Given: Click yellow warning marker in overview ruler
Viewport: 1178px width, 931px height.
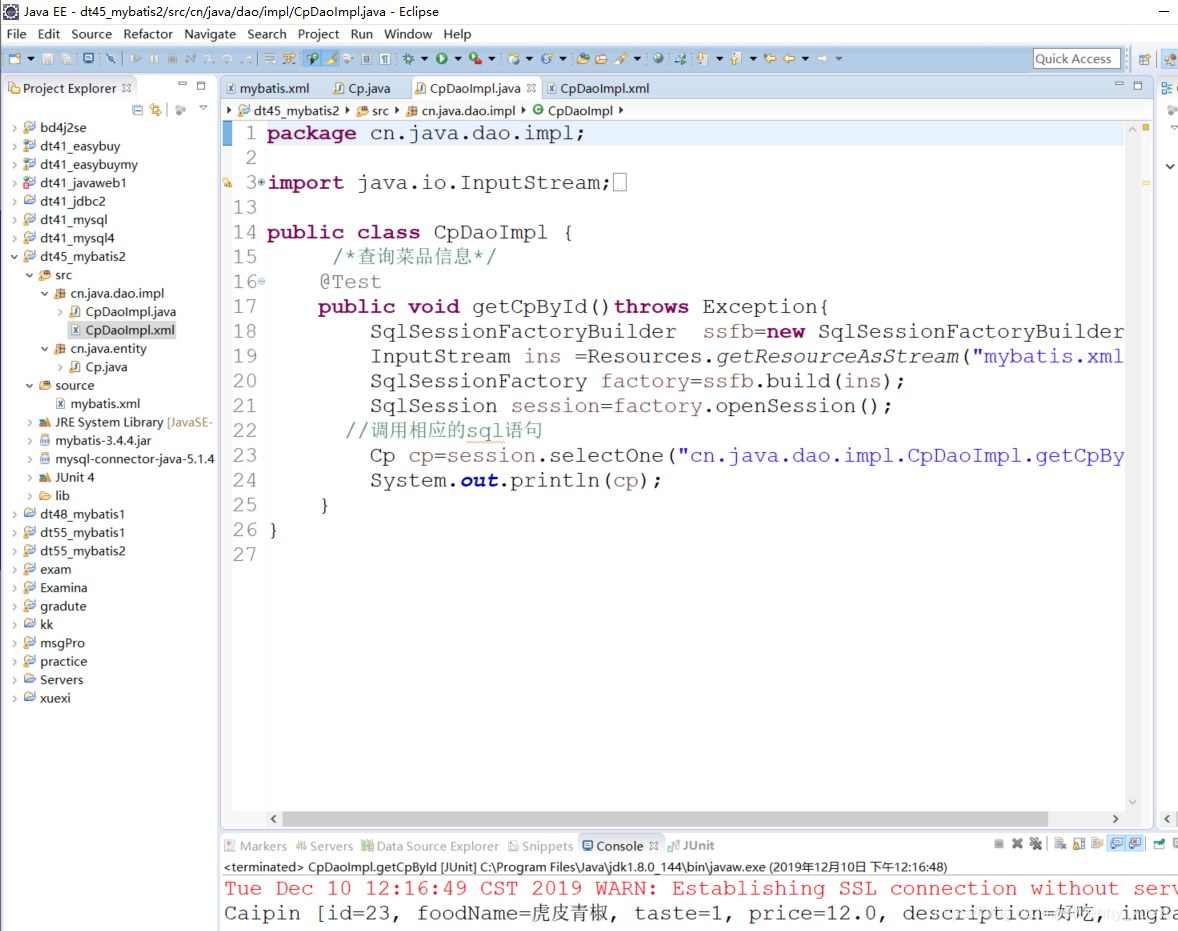Looking at the screenshot, I should click(x=1146, y=183).
